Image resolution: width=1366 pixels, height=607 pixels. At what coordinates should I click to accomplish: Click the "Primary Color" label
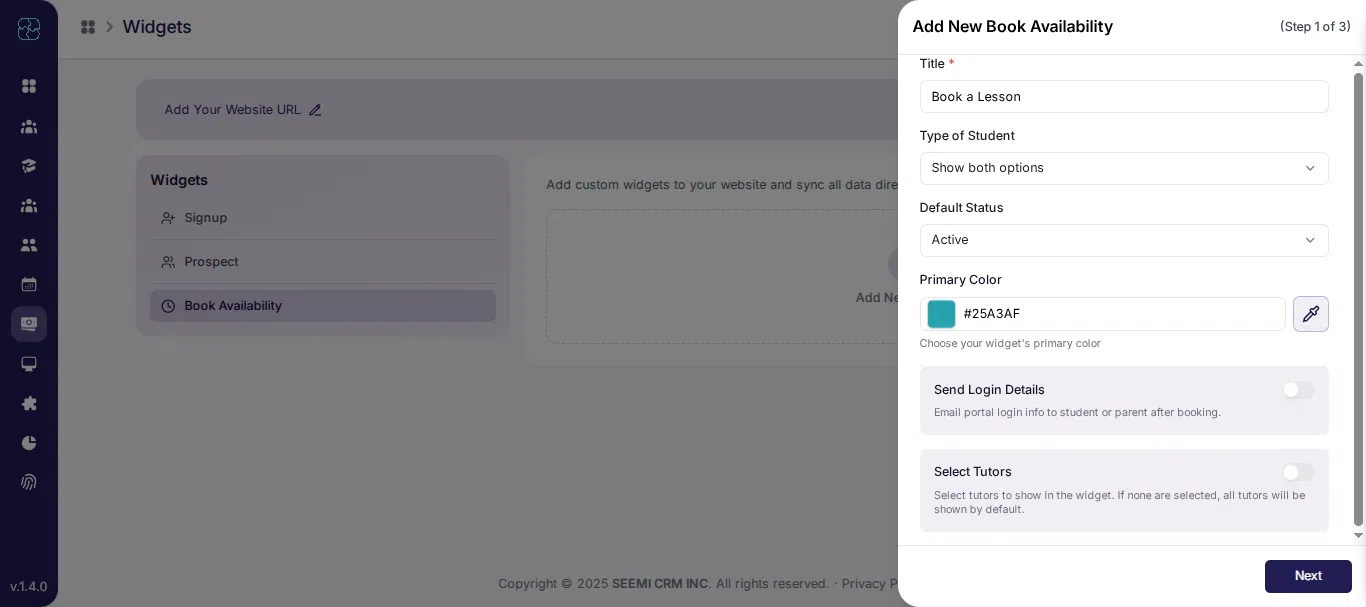[960, 280]
